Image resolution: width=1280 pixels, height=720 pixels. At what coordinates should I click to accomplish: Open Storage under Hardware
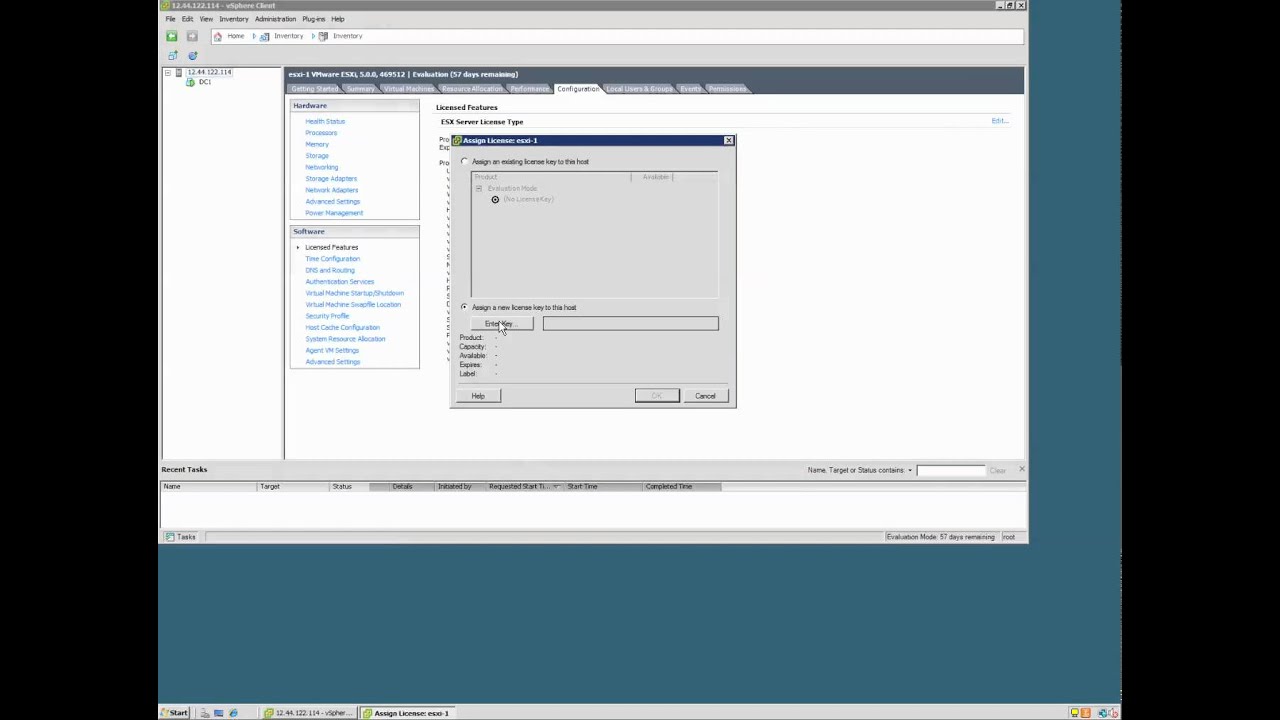317,156
